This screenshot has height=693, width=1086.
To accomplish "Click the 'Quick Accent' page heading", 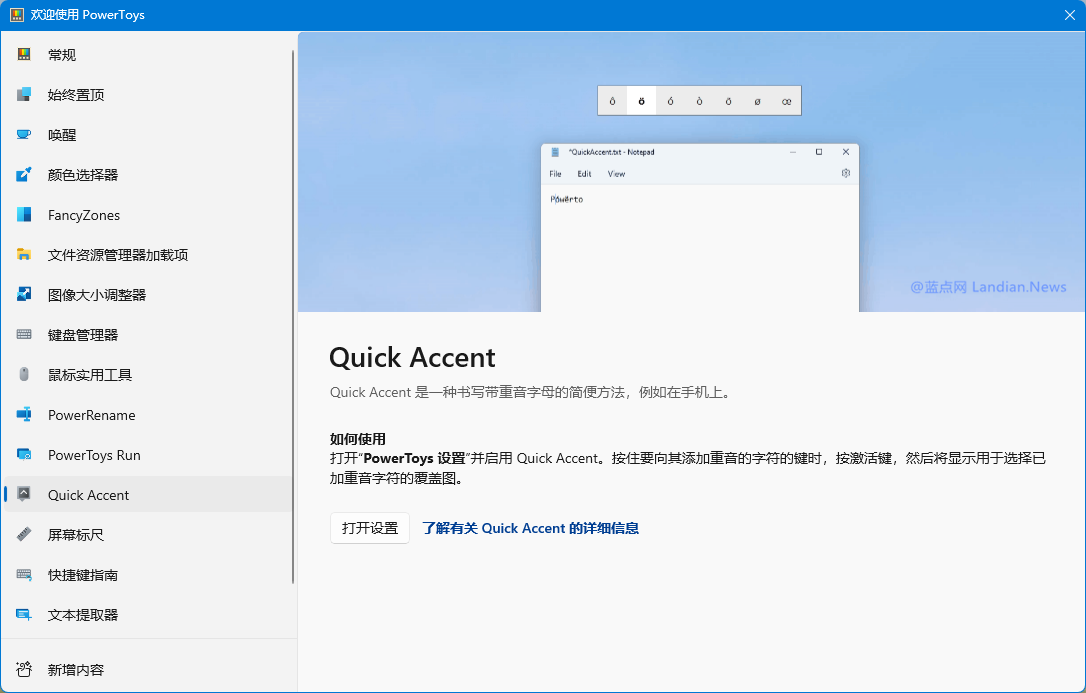I will [412, 358].
